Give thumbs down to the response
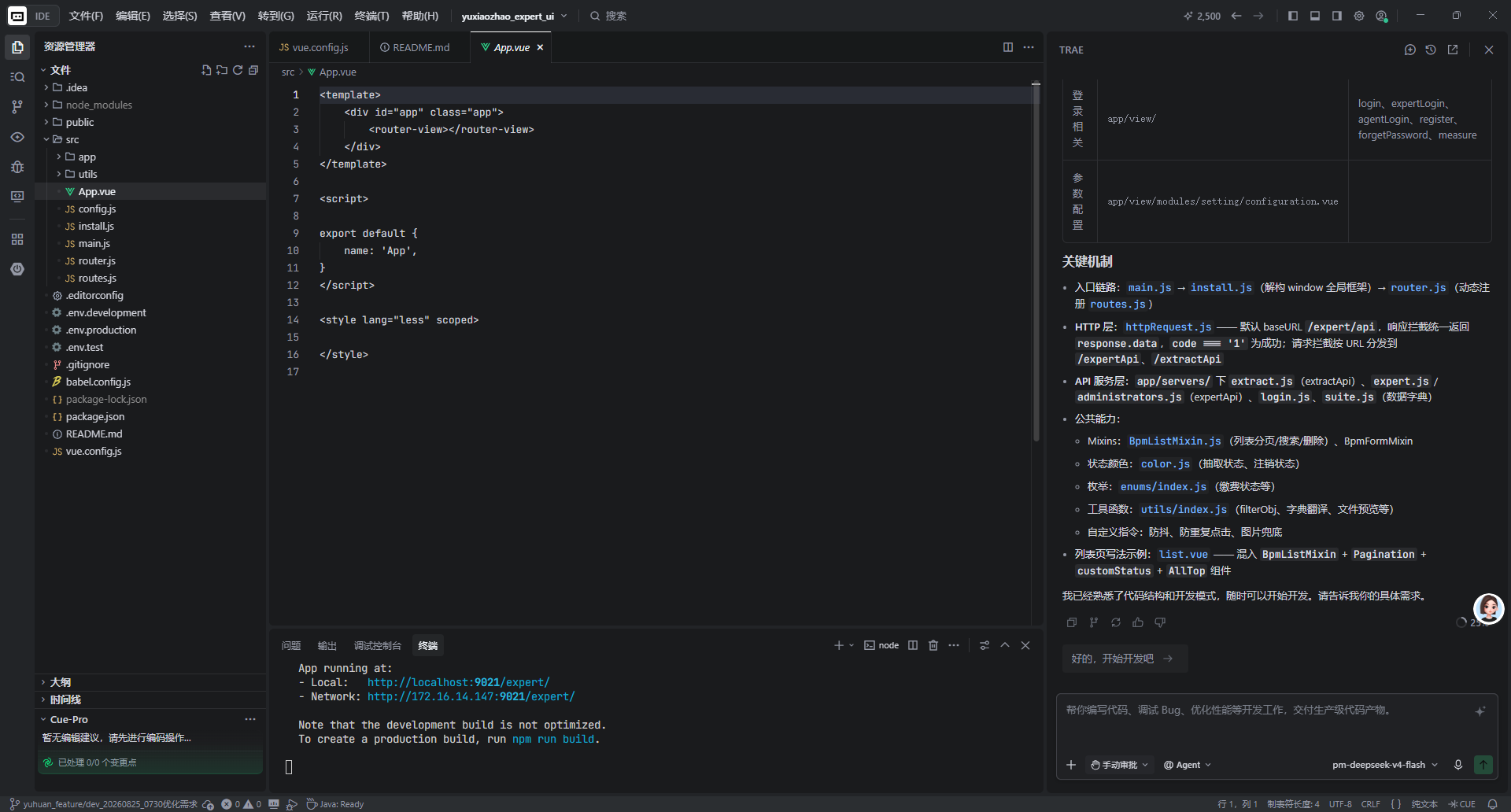 pos(1160,622)
